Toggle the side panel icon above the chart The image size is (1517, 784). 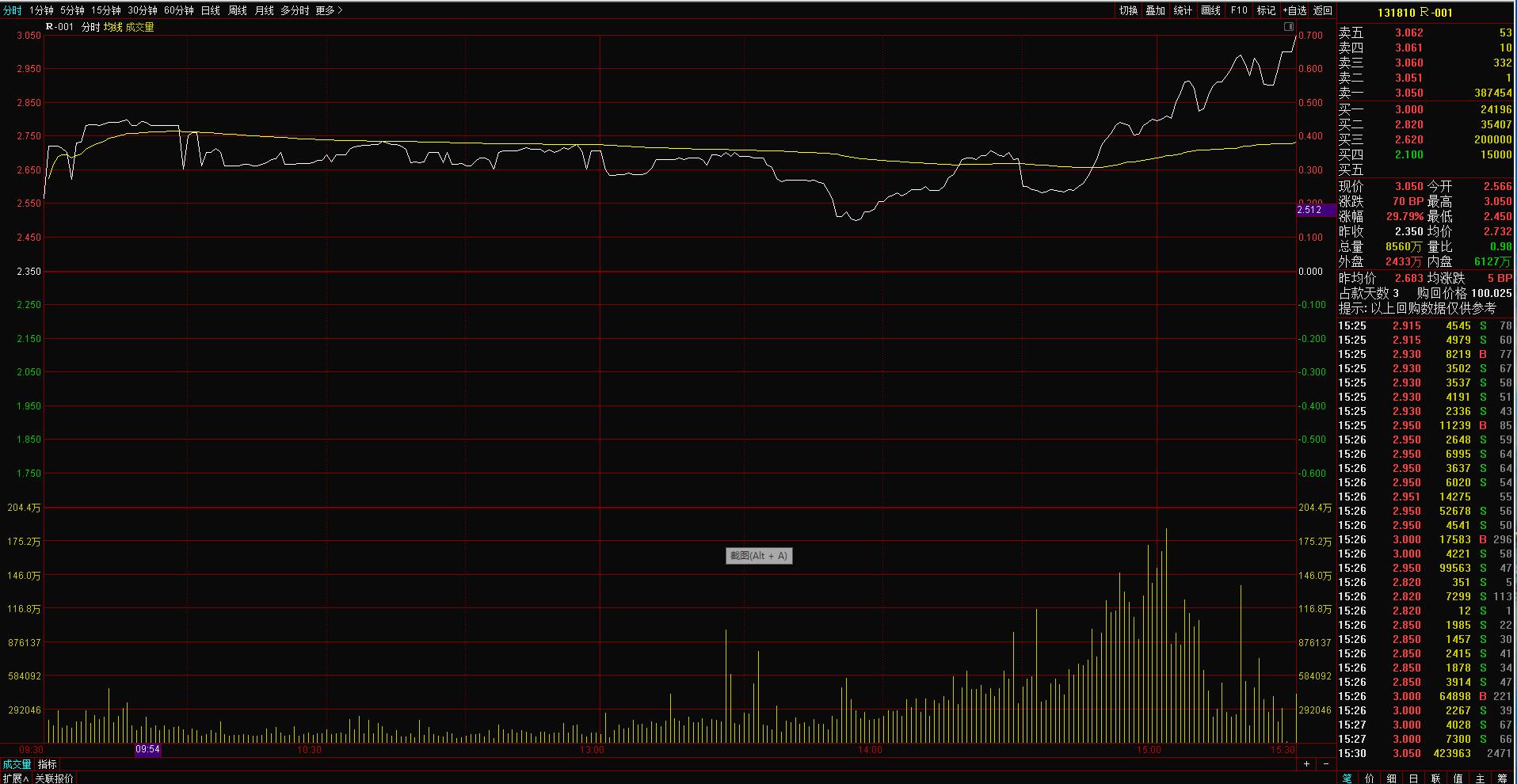coord(1289,27)
